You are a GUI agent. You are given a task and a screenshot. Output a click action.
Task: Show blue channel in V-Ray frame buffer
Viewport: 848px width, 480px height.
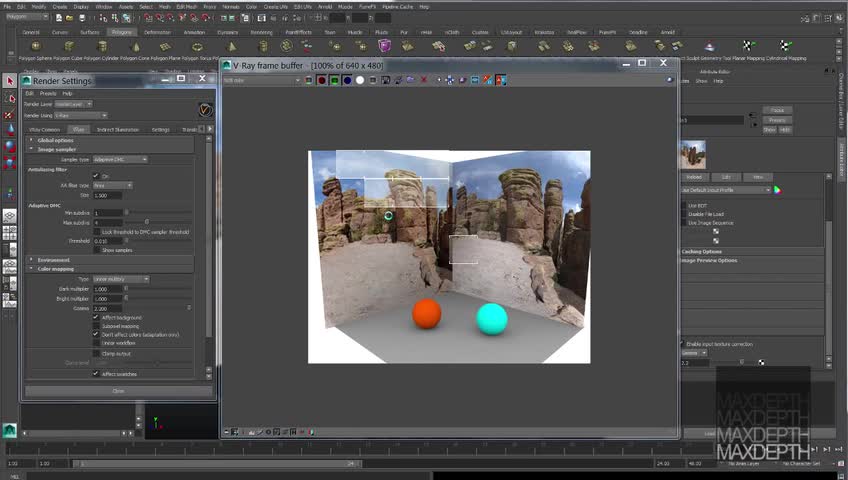point(347,80)
